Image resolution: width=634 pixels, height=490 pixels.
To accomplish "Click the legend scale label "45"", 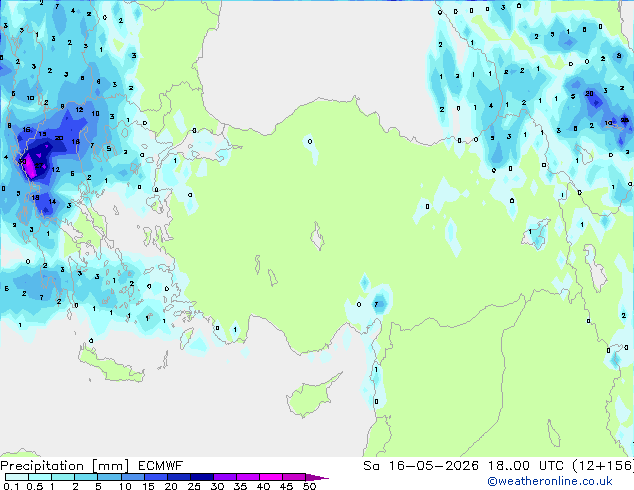I will 286,486.
